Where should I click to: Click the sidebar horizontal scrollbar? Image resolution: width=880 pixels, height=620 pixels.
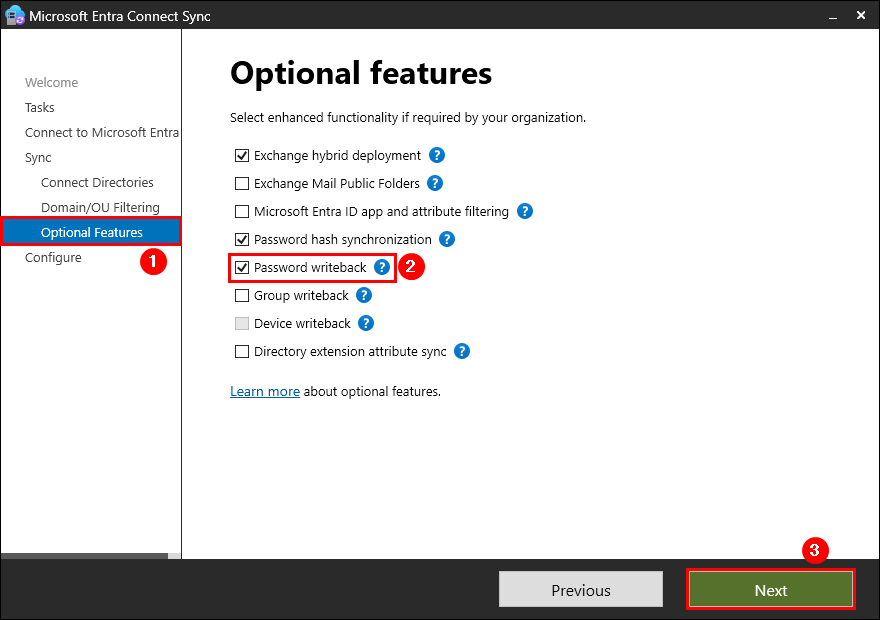click(85, 555)
